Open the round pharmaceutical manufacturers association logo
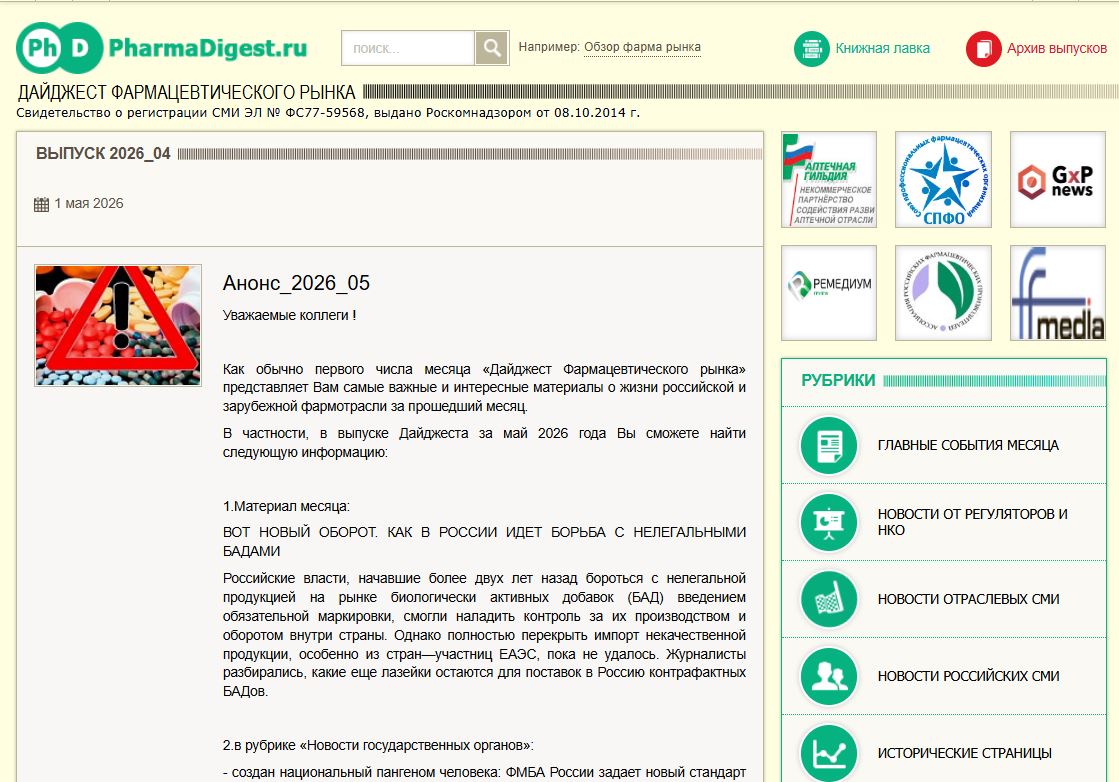Image resolution: width=1119 pixels, height=782 pixels. (x=943, y=293)
